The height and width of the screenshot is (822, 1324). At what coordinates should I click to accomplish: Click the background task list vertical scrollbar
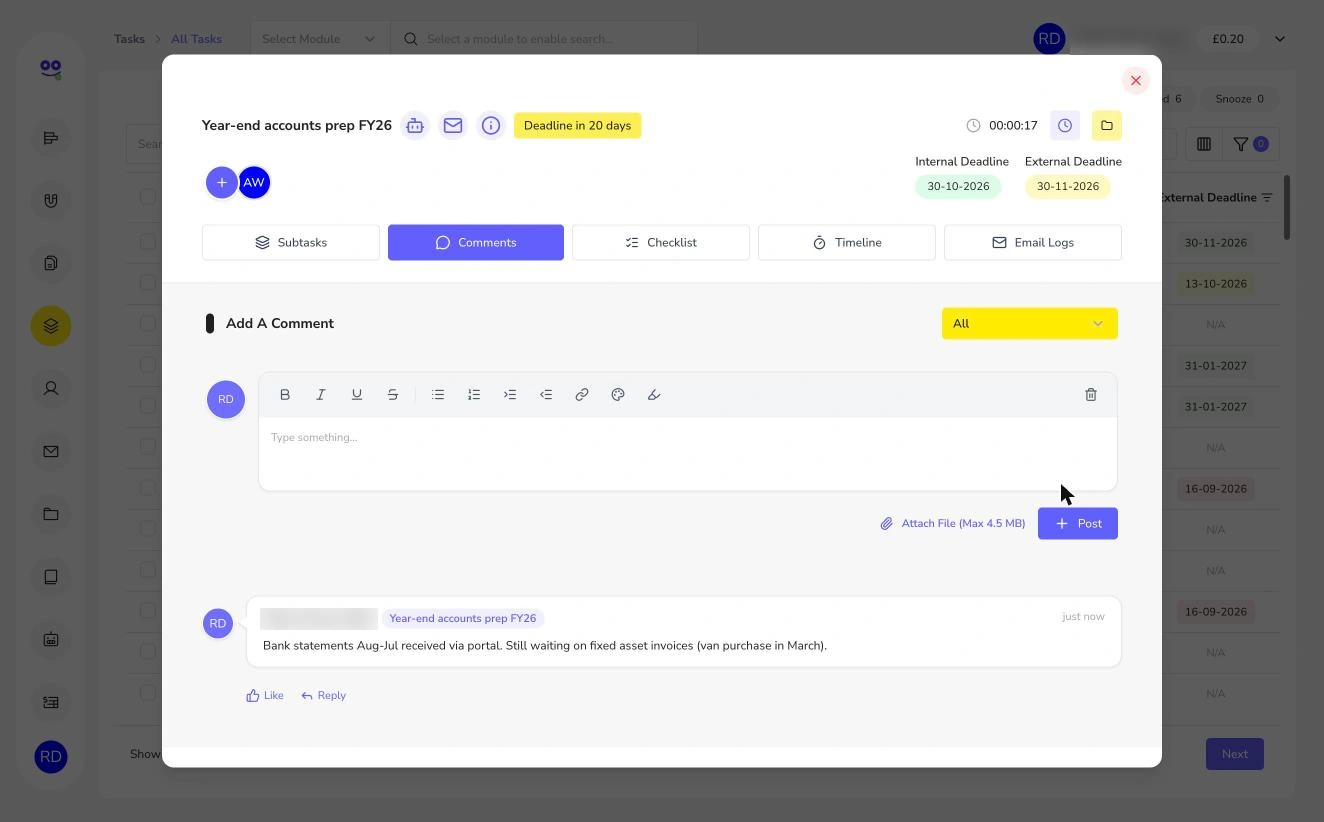[x=1287, y=208]
